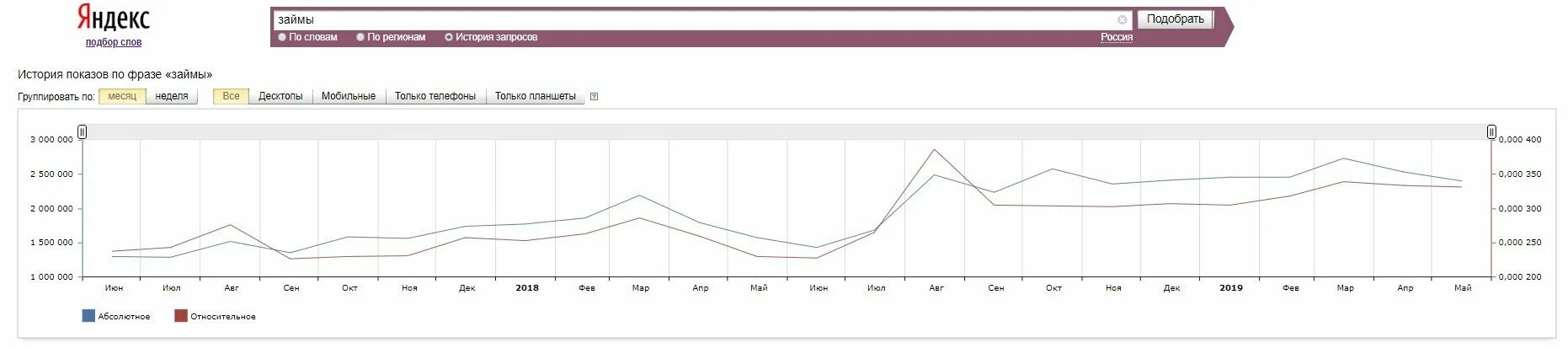Click the 'История показов по фразе «займы»' heading
The image size is (1568, 348).
[x=115, y=75]
